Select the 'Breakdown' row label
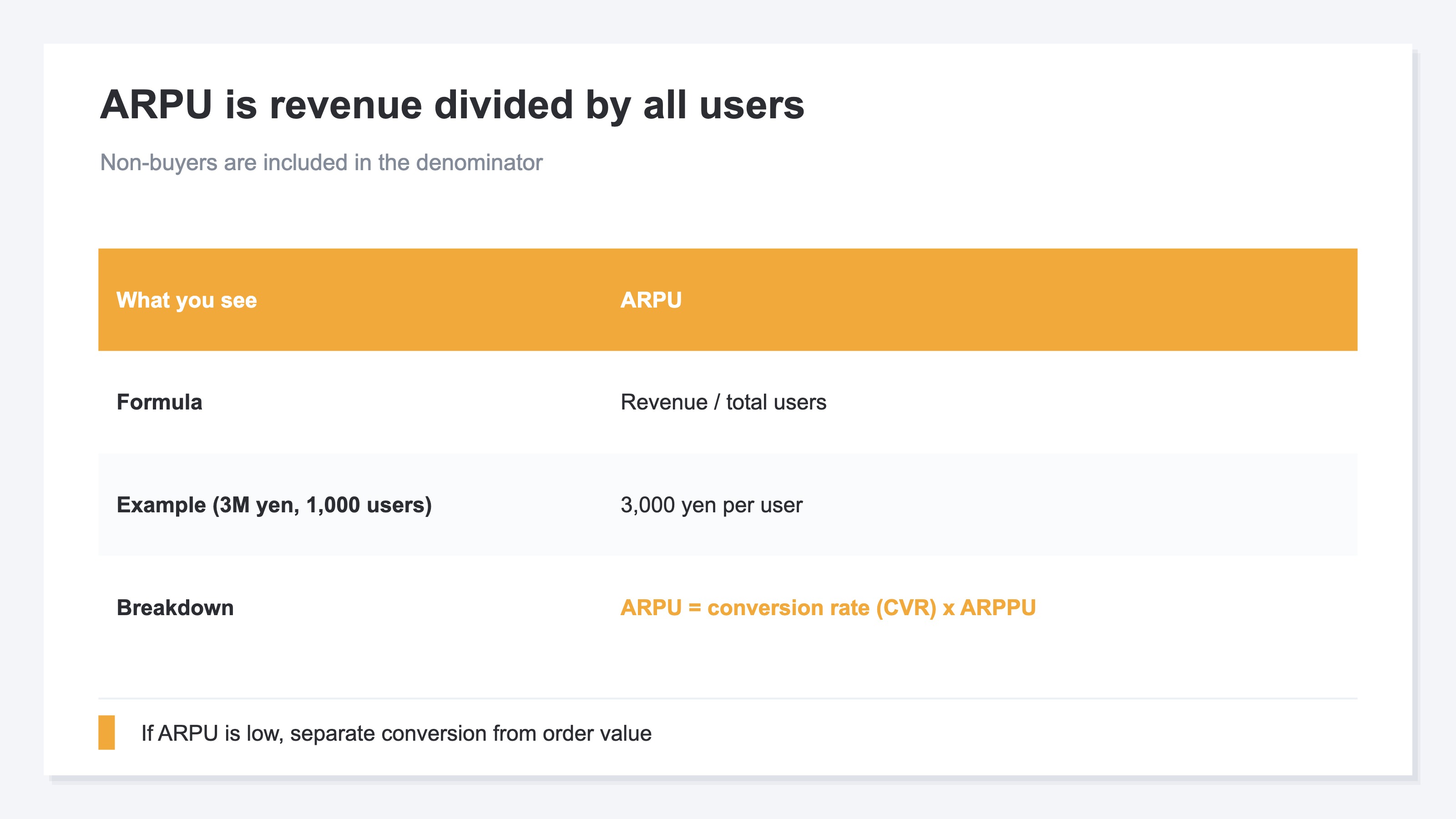The image size is (1456, 819). tap(175, 607)
